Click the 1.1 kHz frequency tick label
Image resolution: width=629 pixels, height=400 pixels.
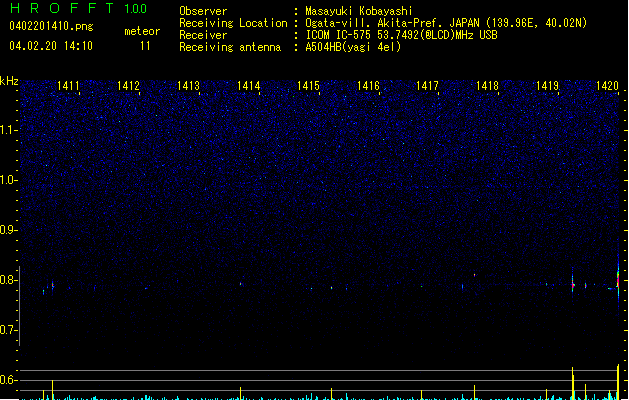[9, 130]
